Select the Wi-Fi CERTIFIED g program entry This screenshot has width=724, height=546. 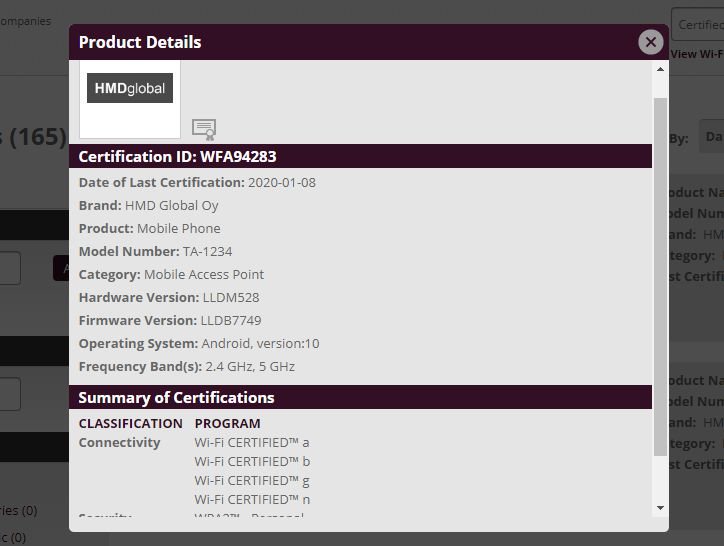(x=252, y=481)
